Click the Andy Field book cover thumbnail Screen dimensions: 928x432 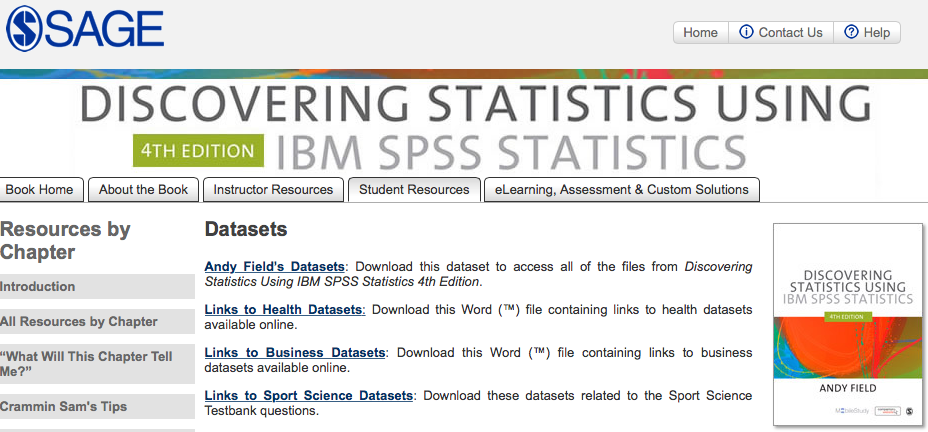848,324
